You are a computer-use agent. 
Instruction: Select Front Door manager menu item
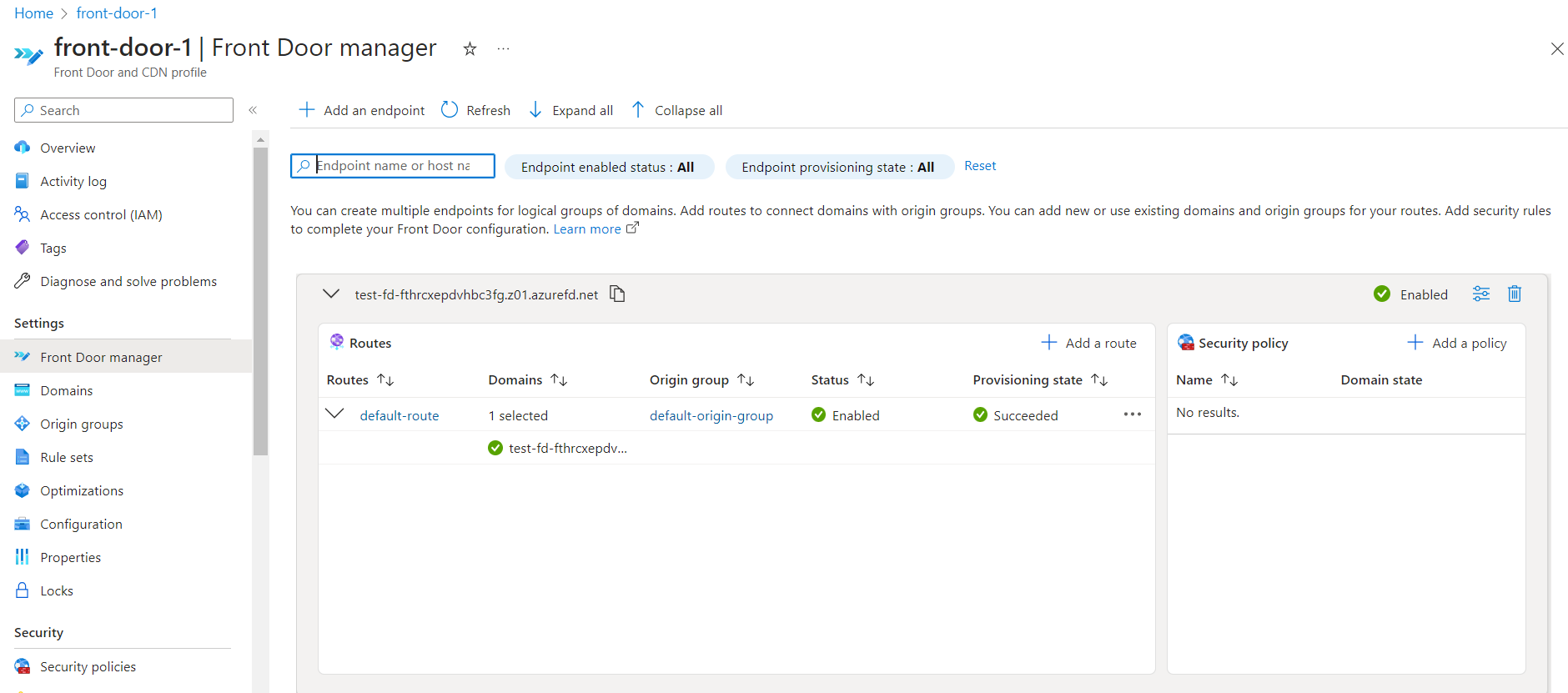coord(125,357)
